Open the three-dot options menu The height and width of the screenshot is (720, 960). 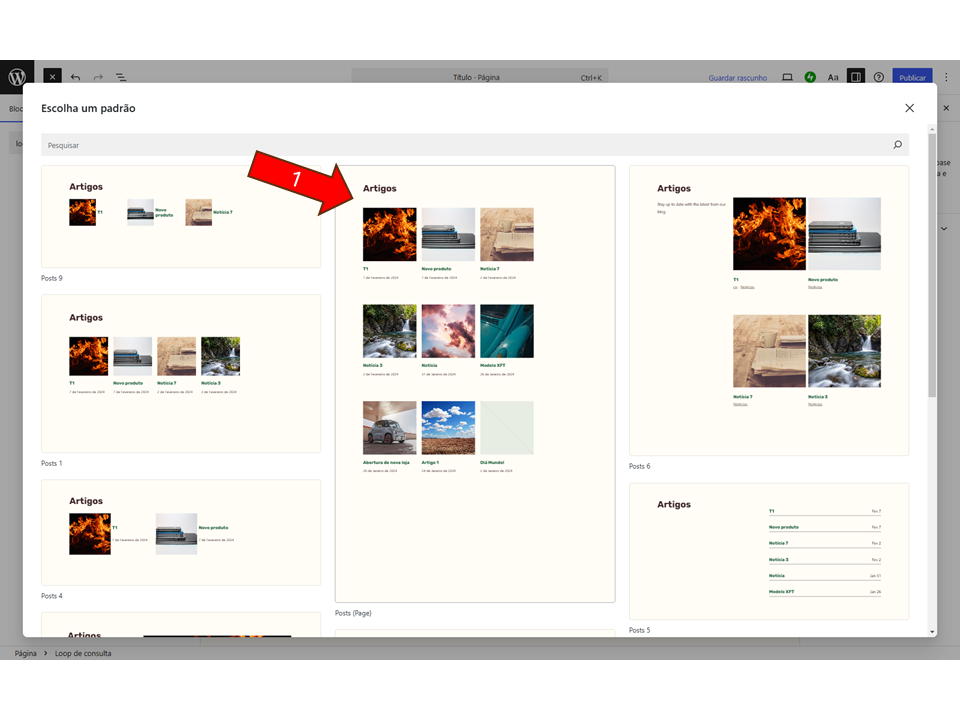(946, 77)
